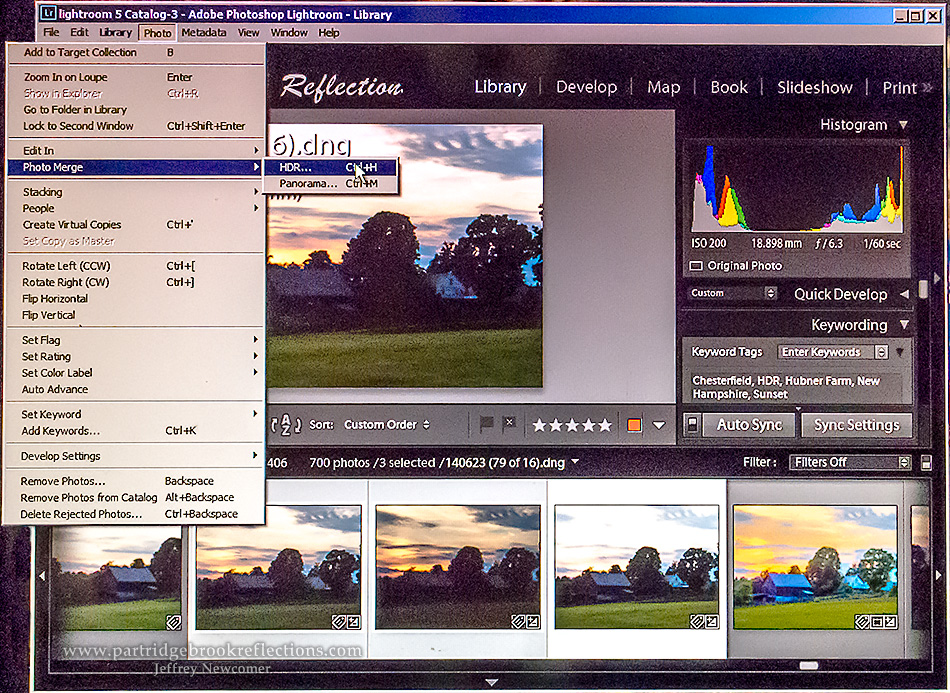Click the histogram graph display

tap(797, 189)
